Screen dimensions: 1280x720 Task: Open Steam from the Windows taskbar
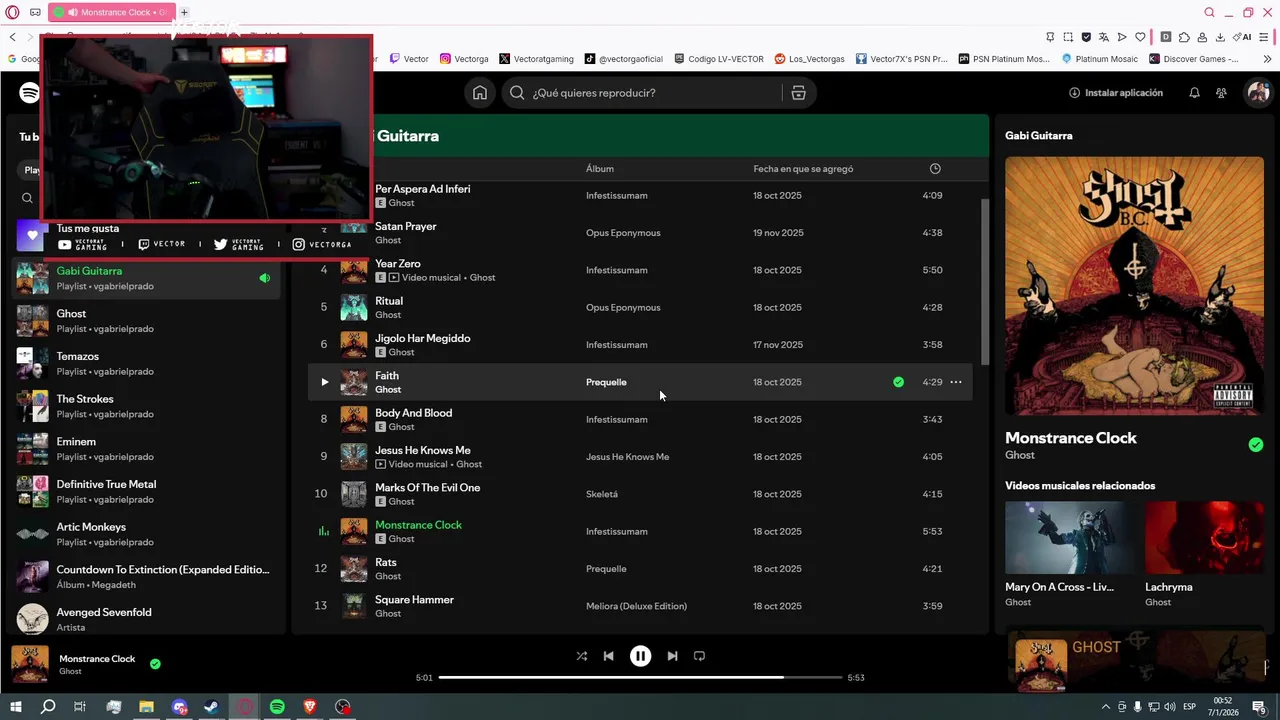tap(212, 707)
